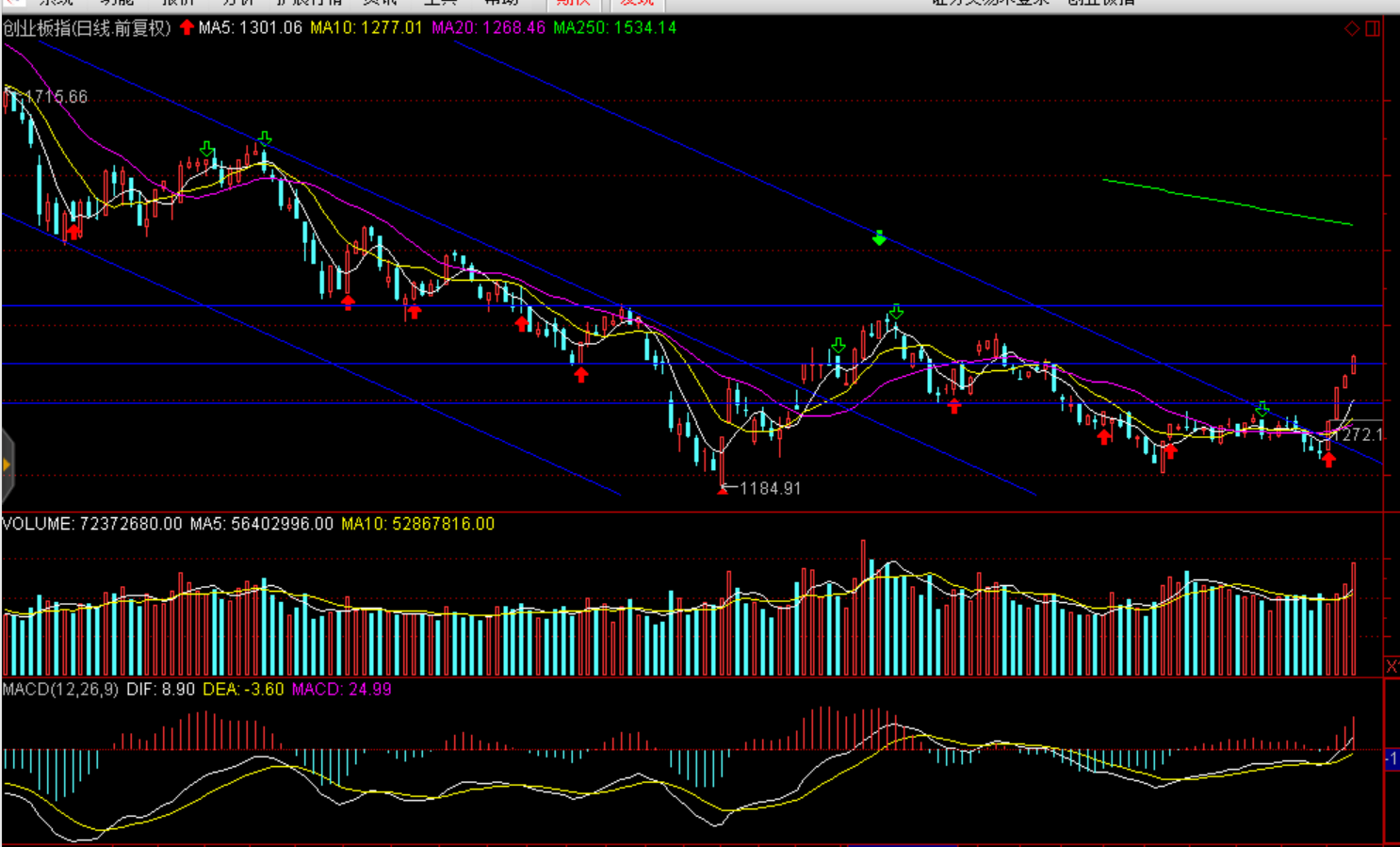
Task: Click the MA20 magenta average label
Action: pos(488,28)
